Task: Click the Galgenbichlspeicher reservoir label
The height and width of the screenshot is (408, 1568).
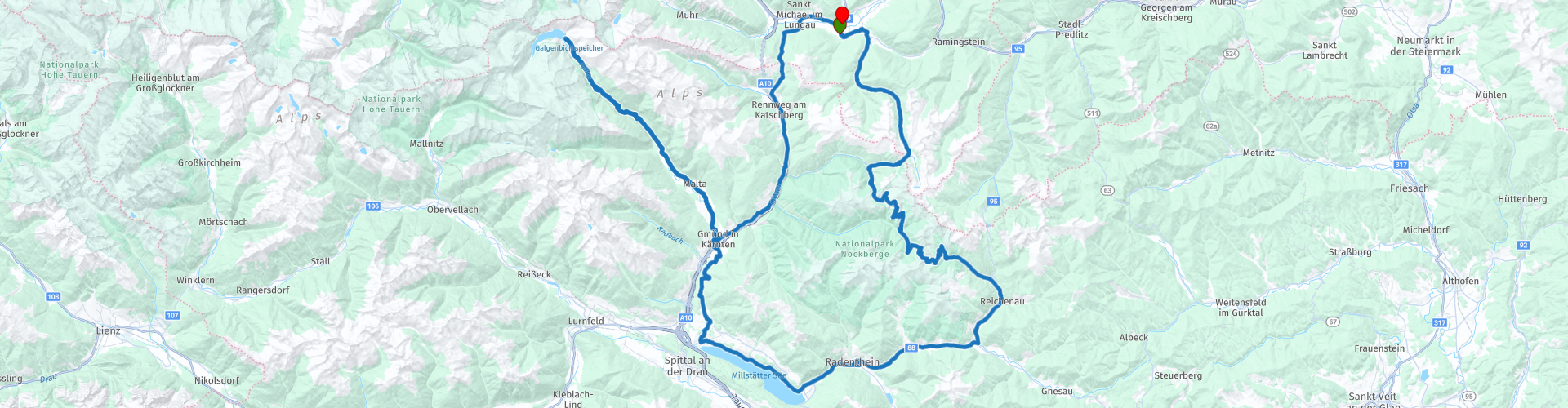Action: point(569,48)
